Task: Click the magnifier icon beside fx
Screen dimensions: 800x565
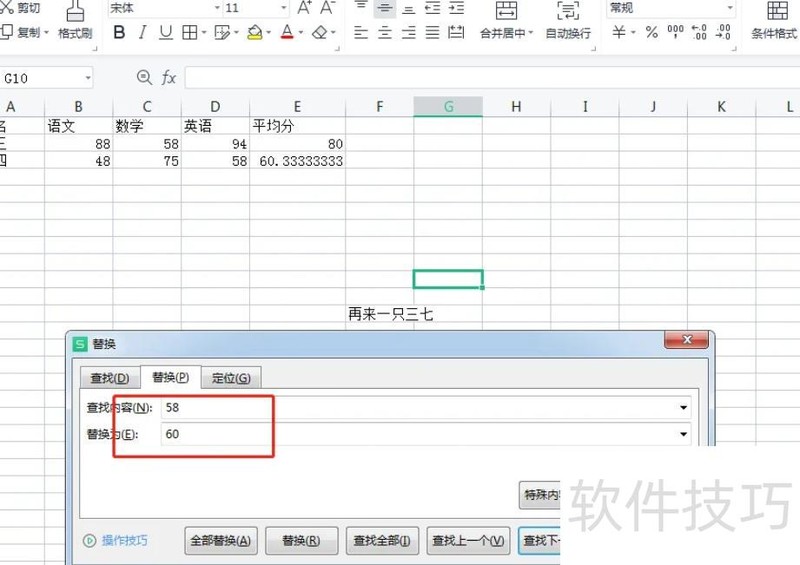Action: (x=144, y=78)
